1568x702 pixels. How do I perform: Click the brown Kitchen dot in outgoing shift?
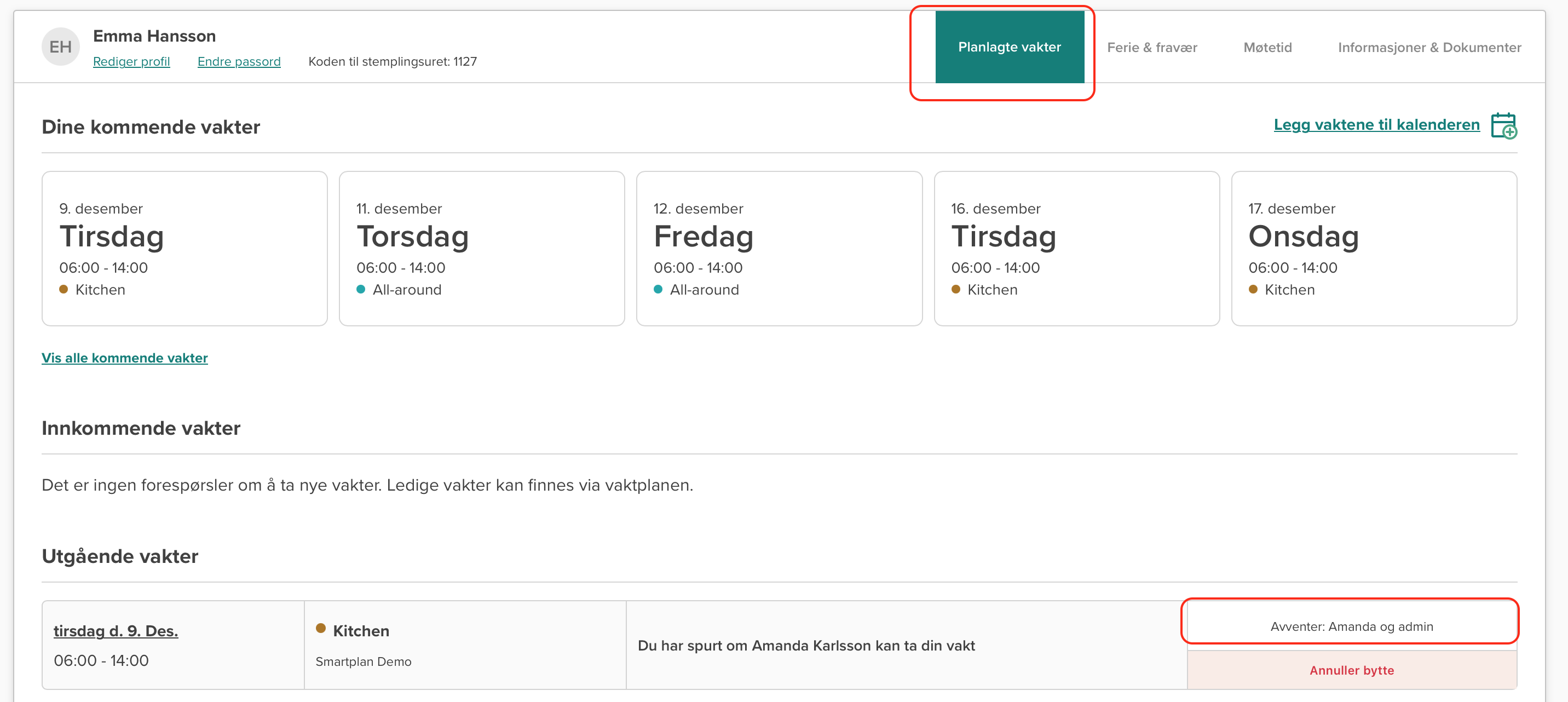321,628
